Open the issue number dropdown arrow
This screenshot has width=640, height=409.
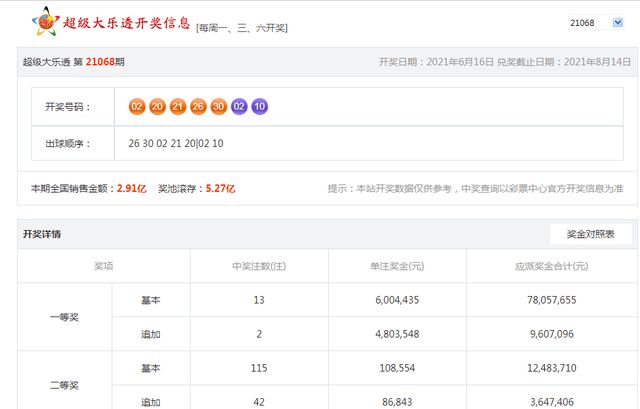tap(618, 22)
